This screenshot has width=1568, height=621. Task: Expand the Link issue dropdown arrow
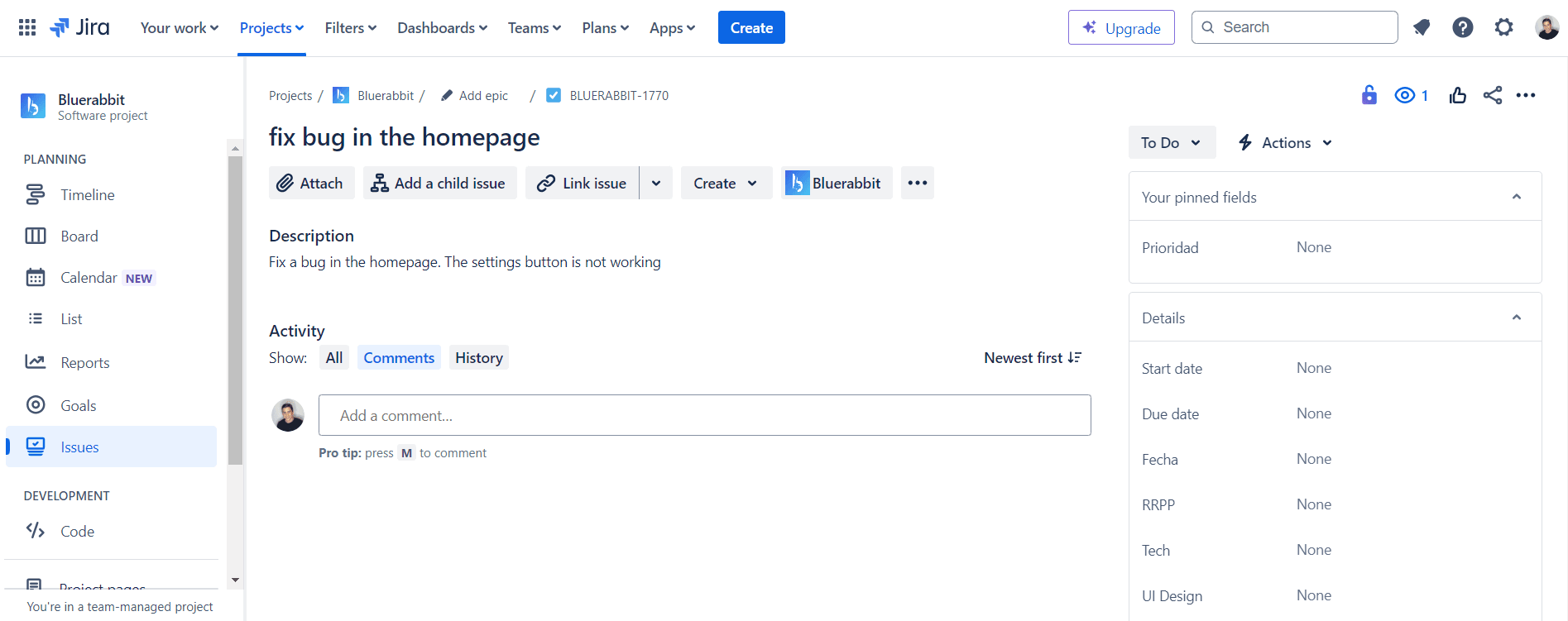[x=656, y=183]
